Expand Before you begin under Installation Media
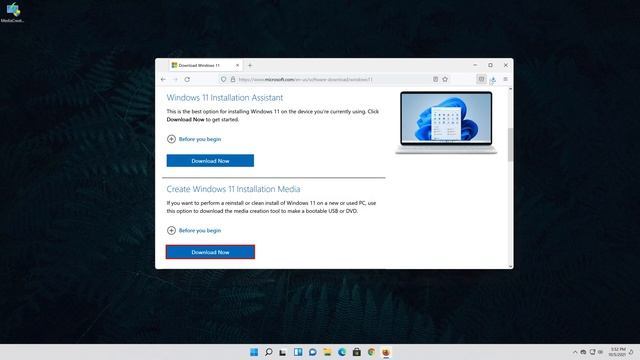 pyautogui.click(x=194, y=231)
